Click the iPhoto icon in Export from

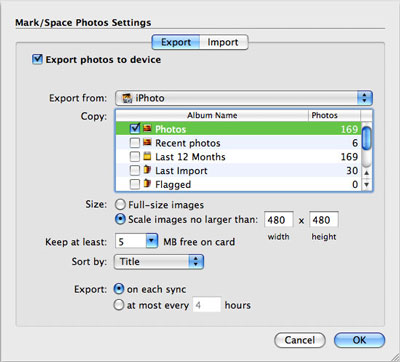127,98
